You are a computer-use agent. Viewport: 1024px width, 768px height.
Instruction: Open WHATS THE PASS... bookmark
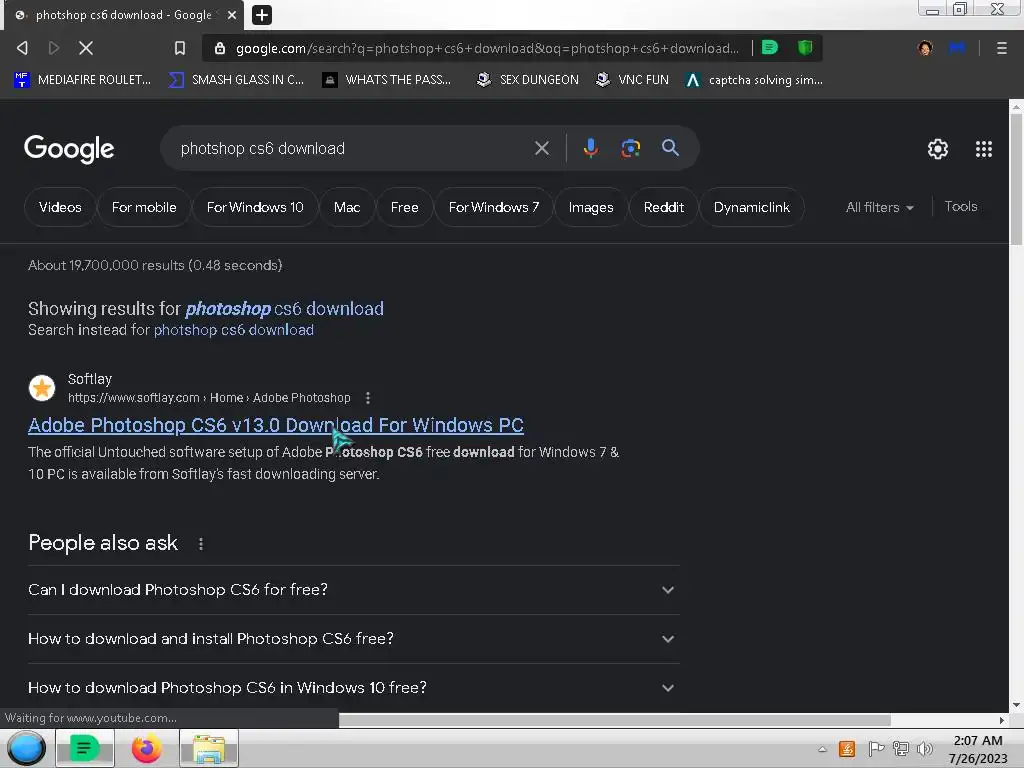click(x=387, y=80)
